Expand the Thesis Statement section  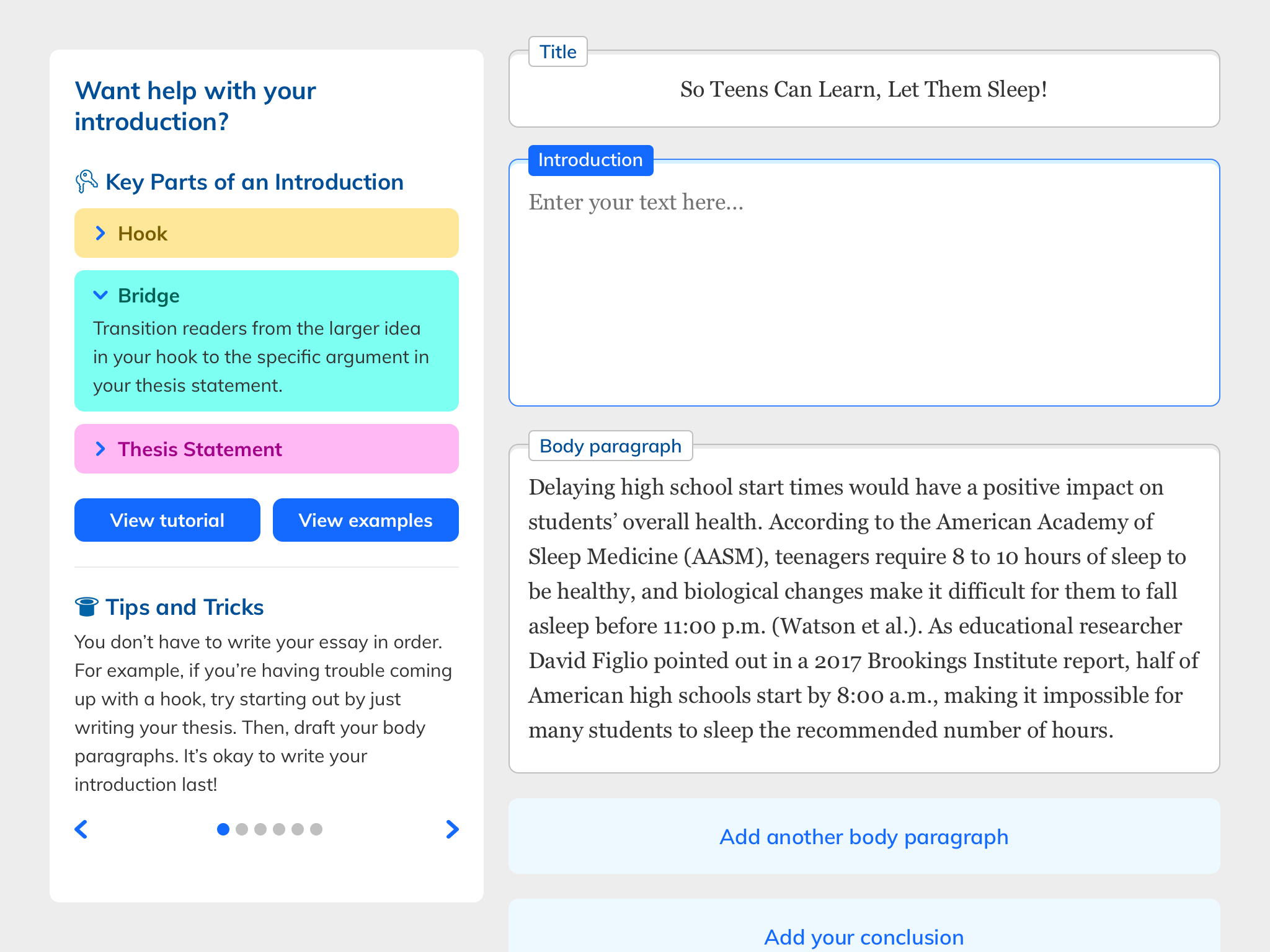(x=266, y=449)
